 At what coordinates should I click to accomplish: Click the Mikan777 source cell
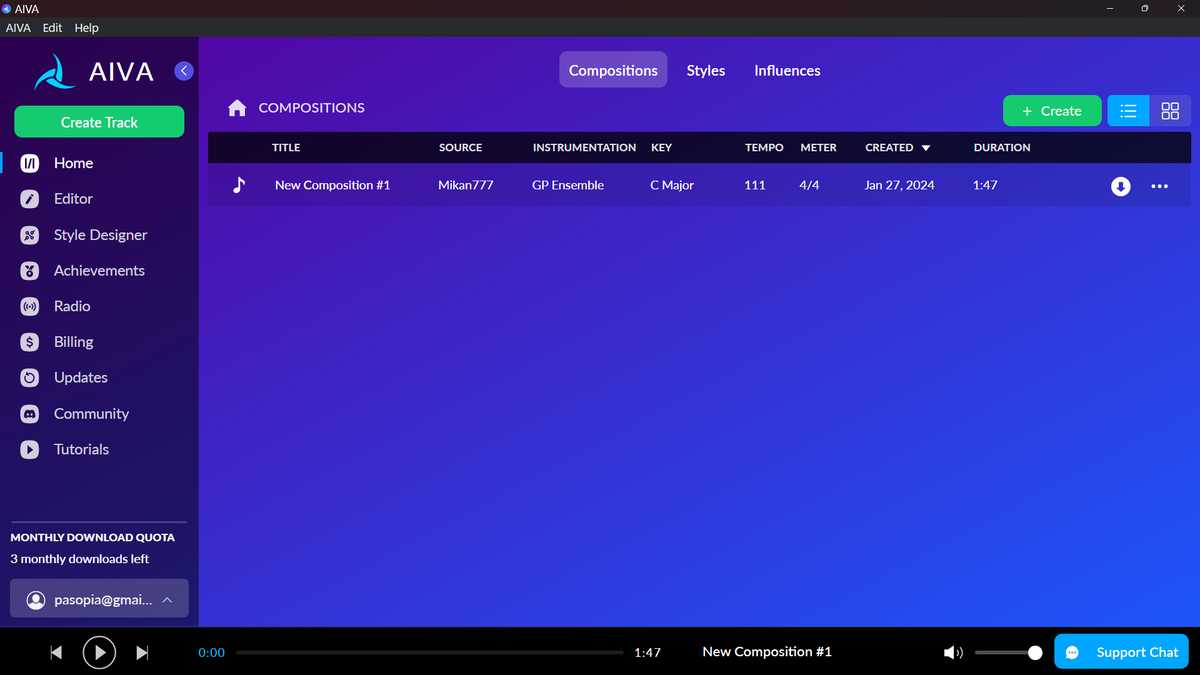point(466,185)
